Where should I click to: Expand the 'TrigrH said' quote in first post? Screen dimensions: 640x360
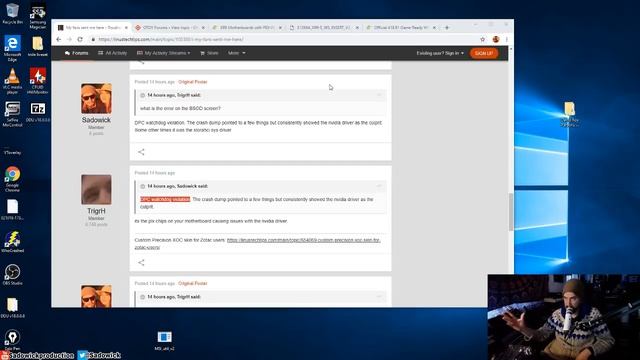379,95
